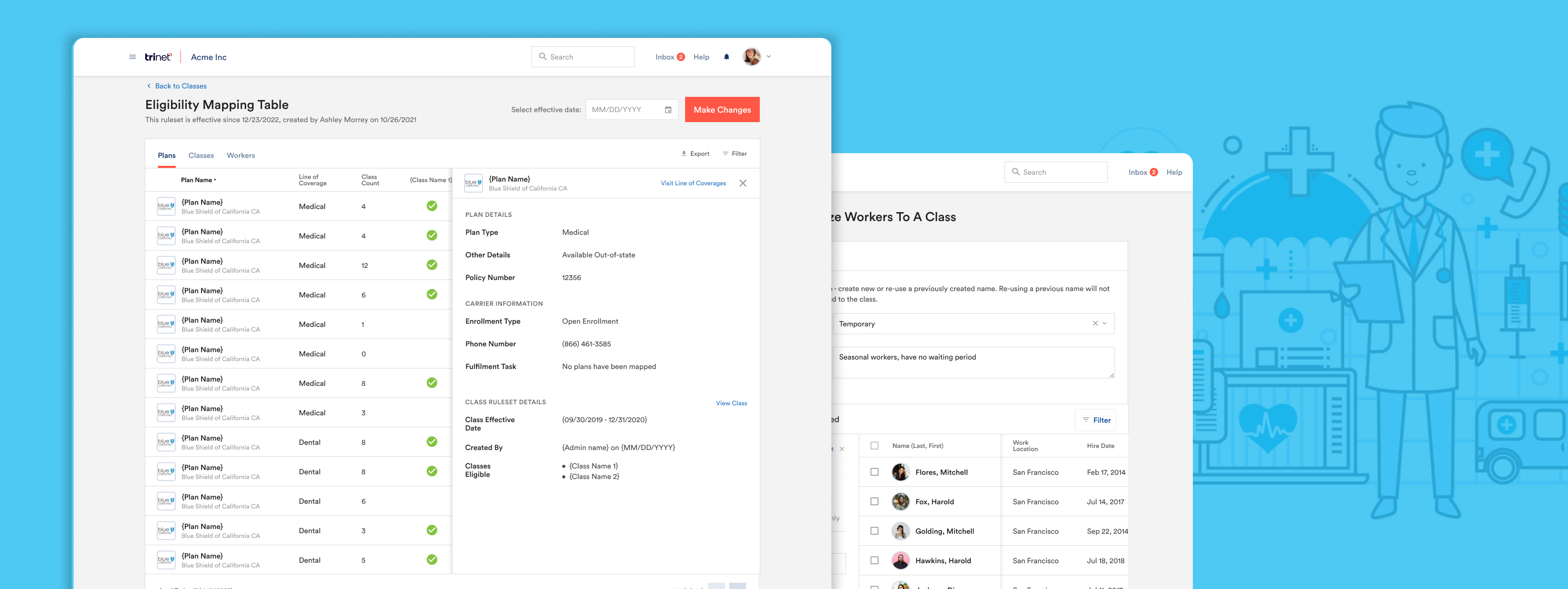Open the hamburger menu beside the TriNet logo
1568x589 pixels.
pos(132,57)
